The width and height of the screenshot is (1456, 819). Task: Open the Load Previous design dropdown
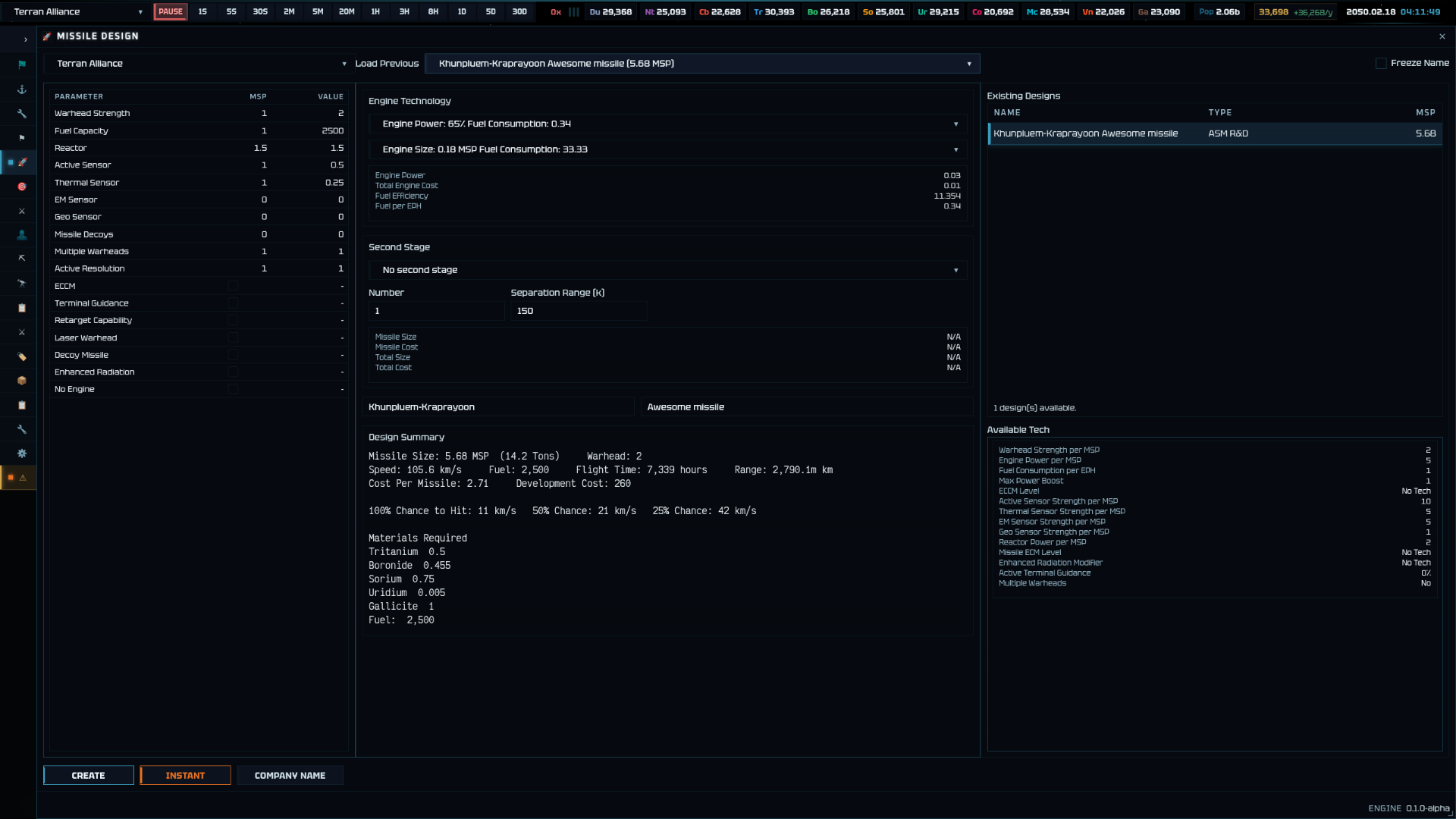[x=702, y=64]
